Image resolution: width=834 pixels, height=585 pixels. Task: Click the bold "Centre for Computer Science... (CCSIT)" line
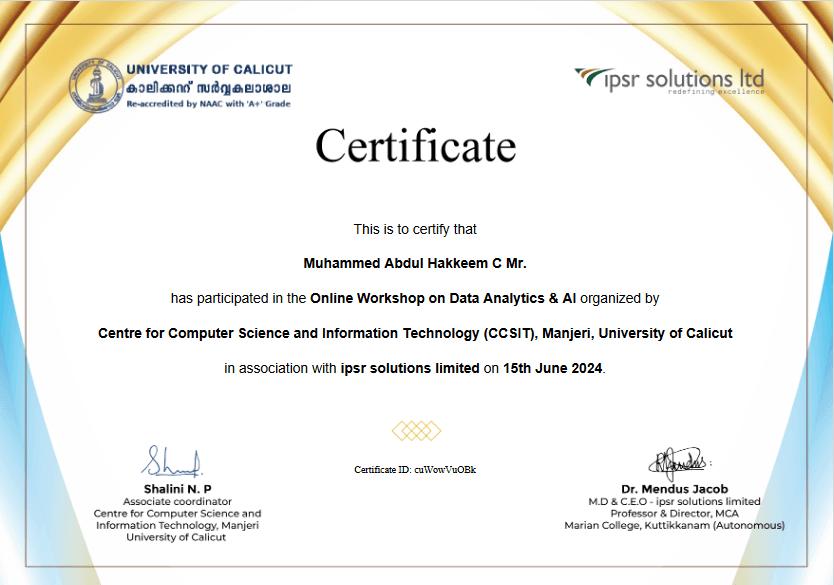pos(415,333)
